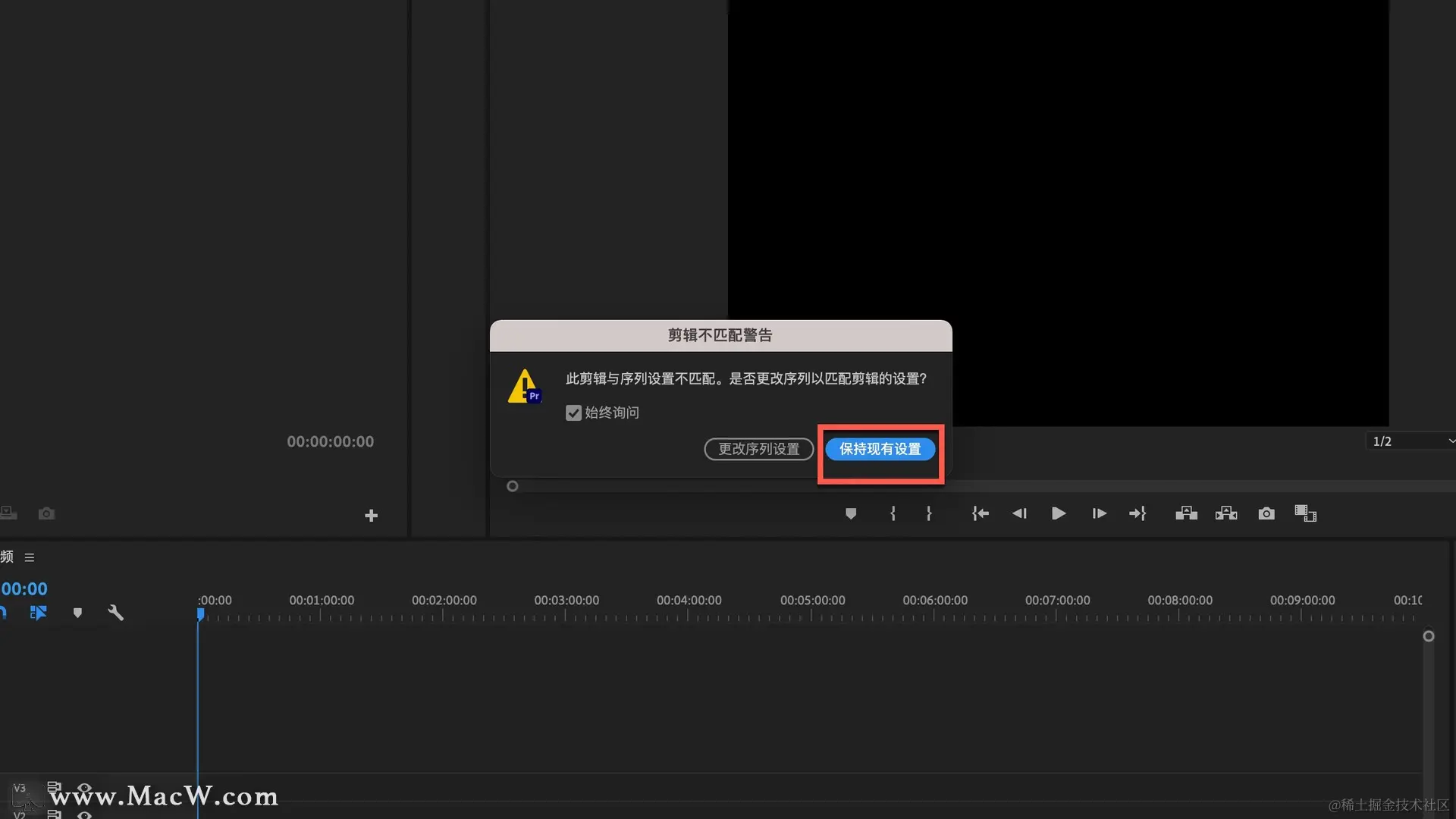The image size is (1456, 819).
Task: Click Keep Existing Settings button (保持现有设置)
Action: (x=880, y=449)
